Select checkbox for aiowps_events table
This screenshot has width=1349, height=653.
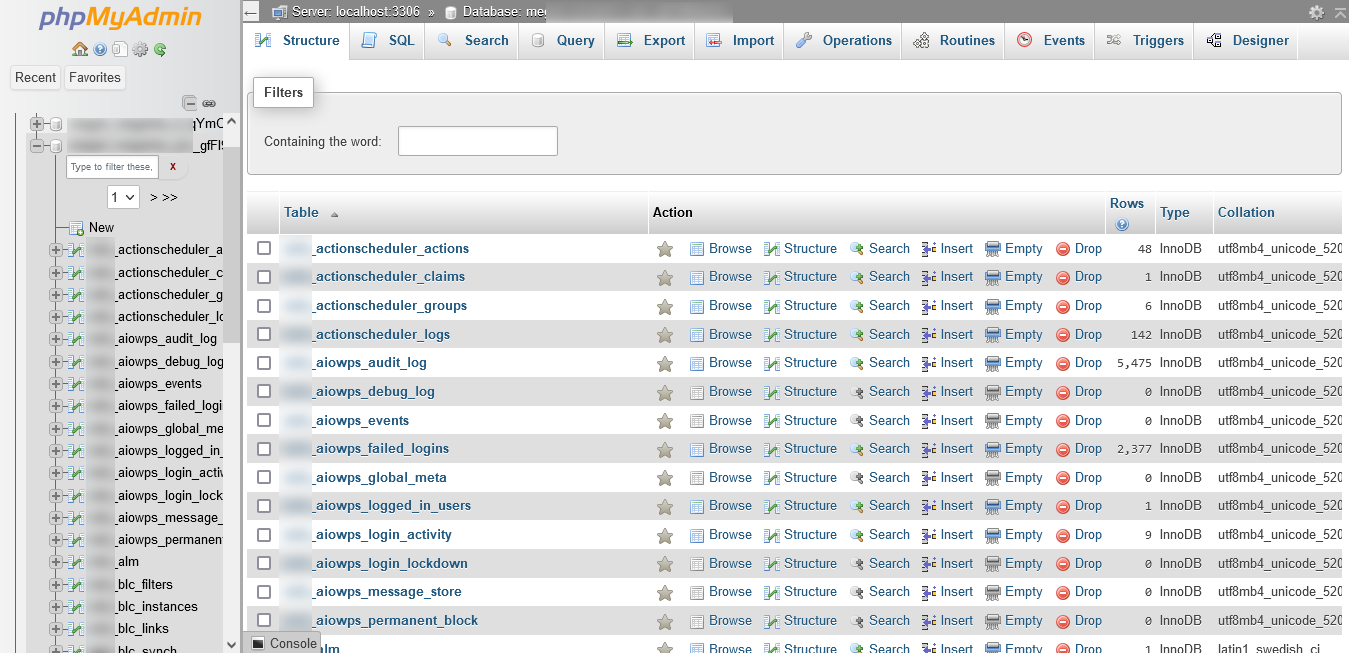tap(264, 420)
